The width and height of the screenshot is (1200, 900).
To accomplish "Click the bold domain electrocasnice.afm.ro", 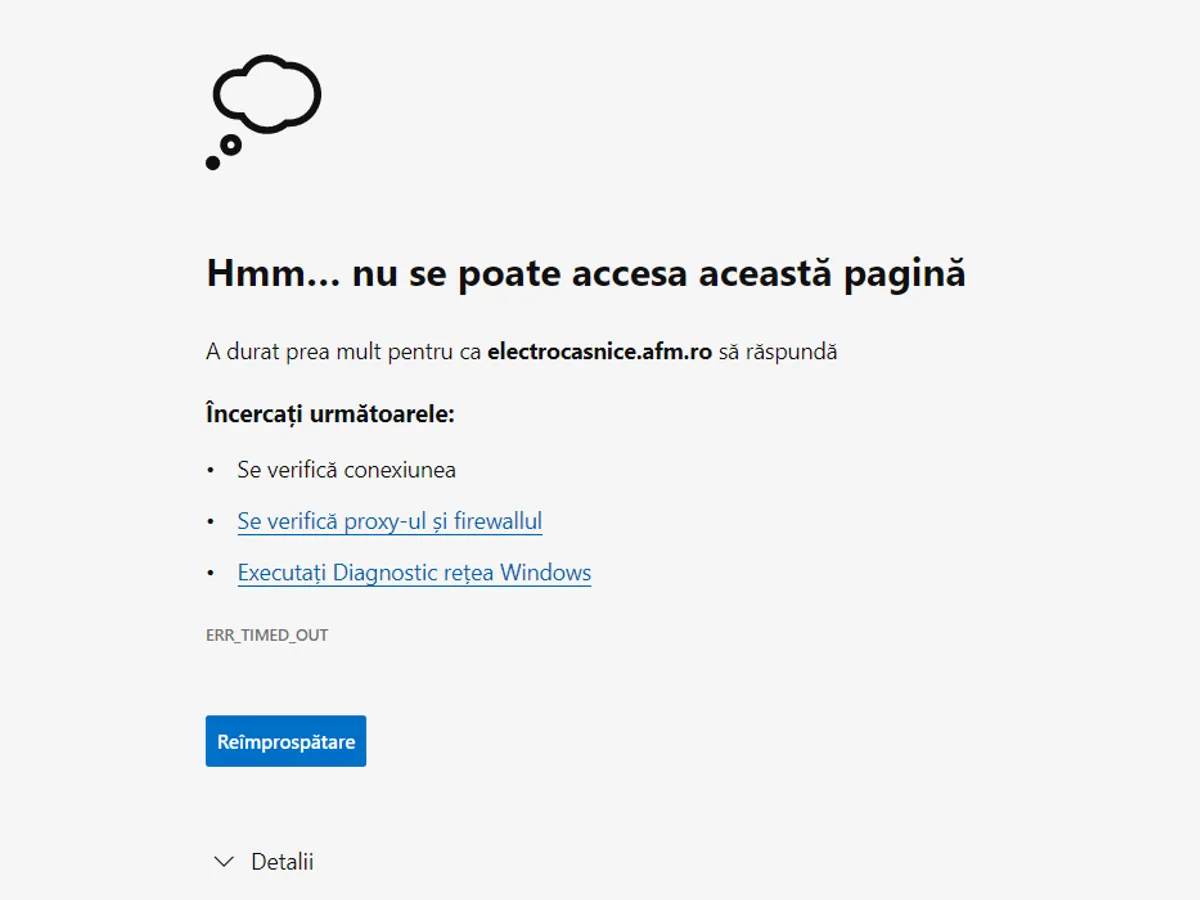I will coord(599,352).
